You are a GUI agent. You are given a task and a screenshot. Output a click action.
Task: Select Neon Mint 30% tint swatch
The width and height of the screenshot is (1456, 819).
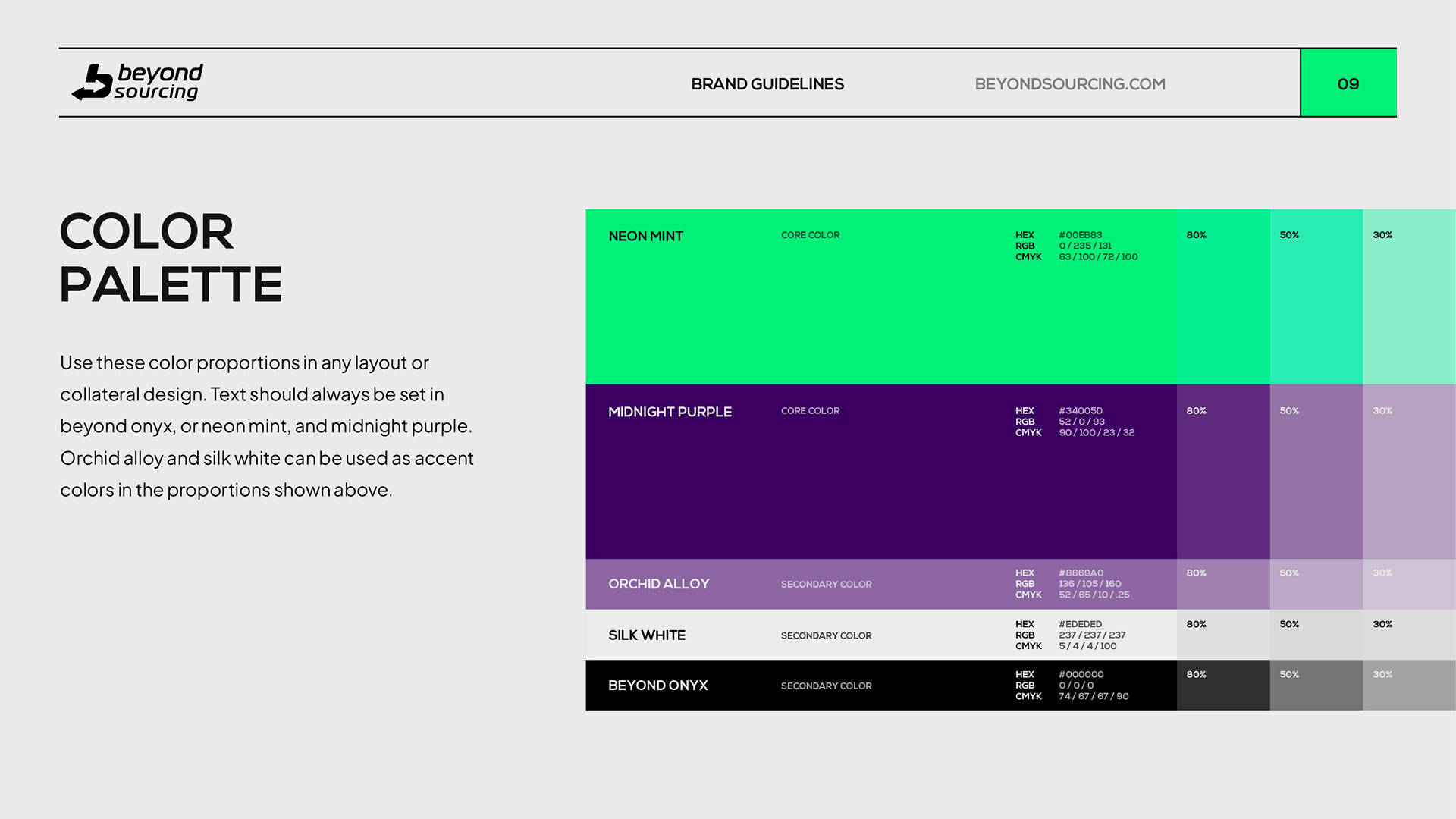(1408, 303)
